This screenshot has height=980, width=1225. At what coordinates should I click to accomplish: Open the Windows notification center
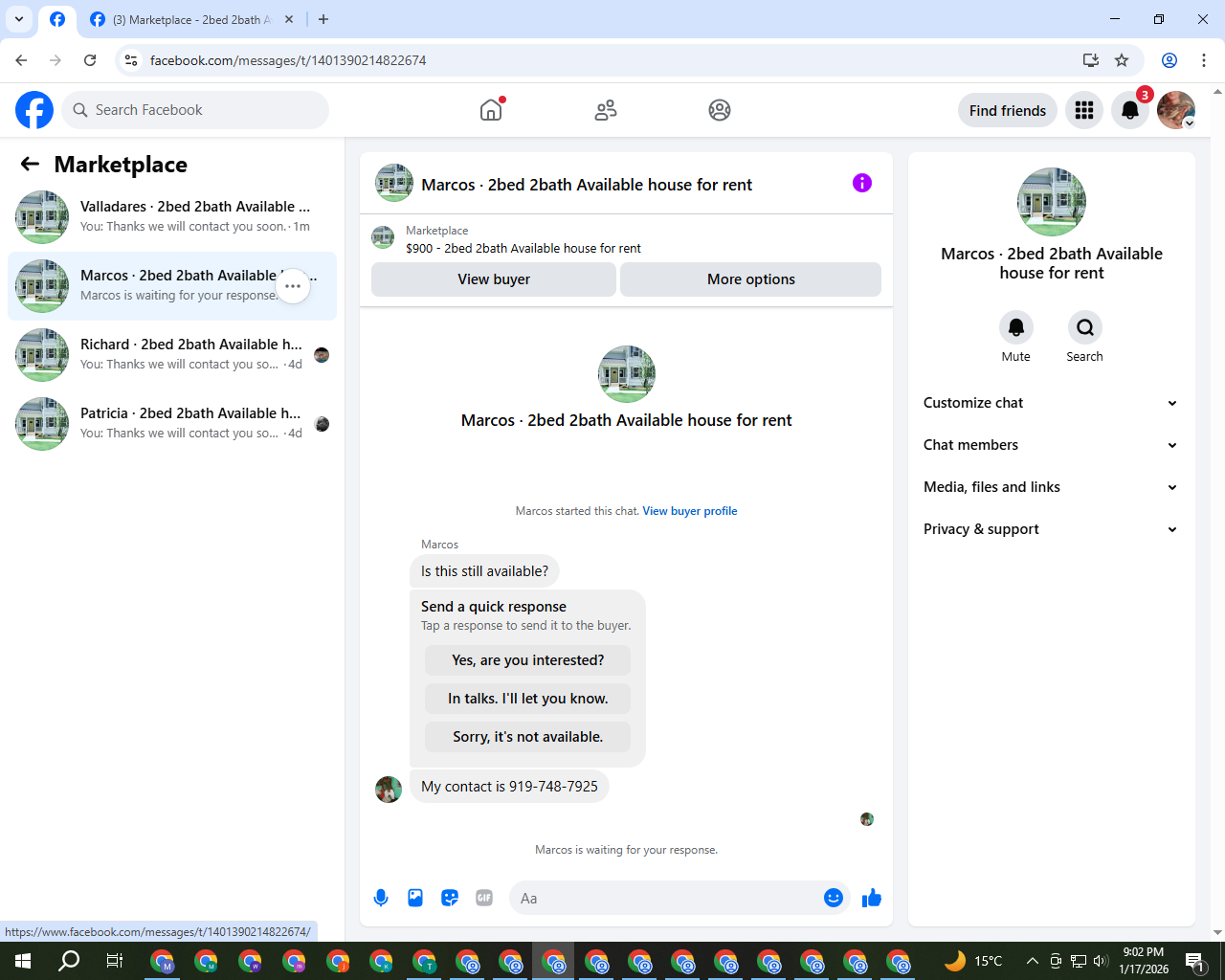(x=1194, y=961)
